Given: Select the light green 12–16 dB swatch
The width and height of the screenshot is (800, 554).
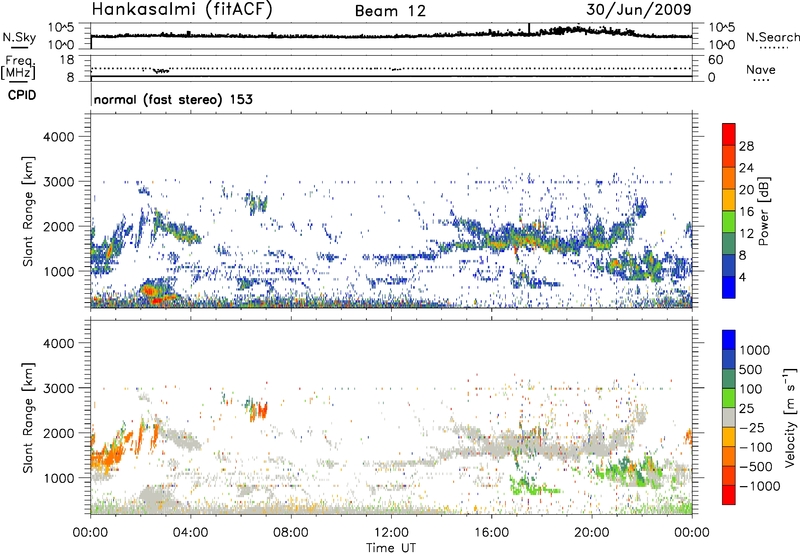Looking at the screenshot, I should coord(729,221).
